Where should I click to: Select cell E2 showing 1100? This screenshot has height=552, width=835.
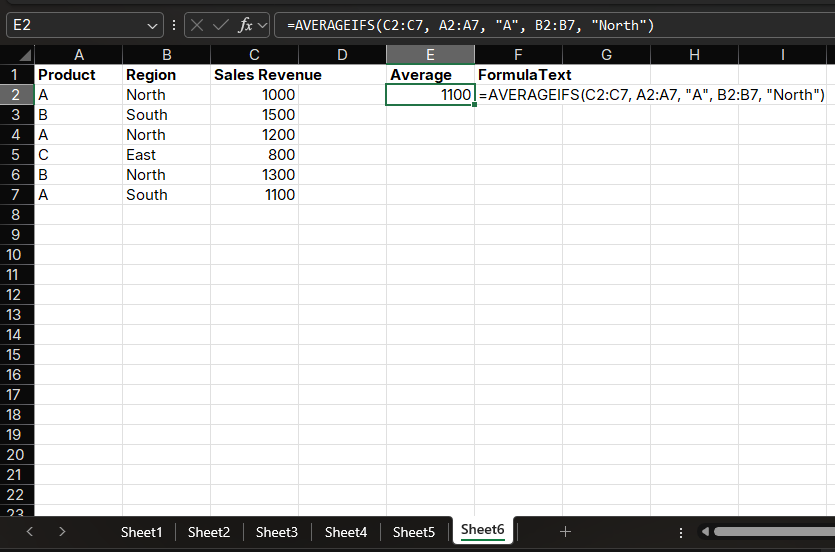(430, 95)
